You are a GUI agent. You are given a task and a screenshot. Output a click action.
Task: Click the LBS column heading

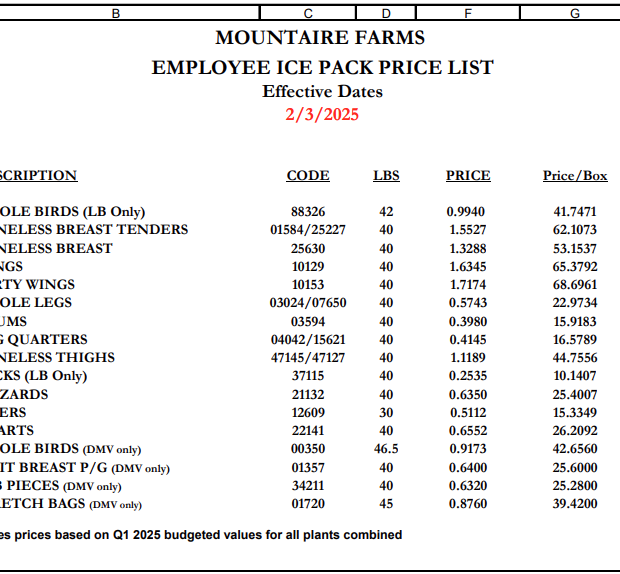tap(386, 176)
